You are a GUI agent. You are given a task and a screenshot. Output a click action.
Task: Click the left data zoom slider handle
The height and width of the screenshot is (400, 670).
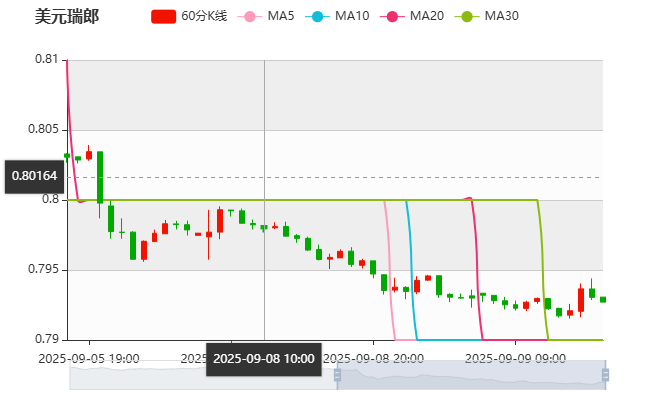click(x=337, y=375)
